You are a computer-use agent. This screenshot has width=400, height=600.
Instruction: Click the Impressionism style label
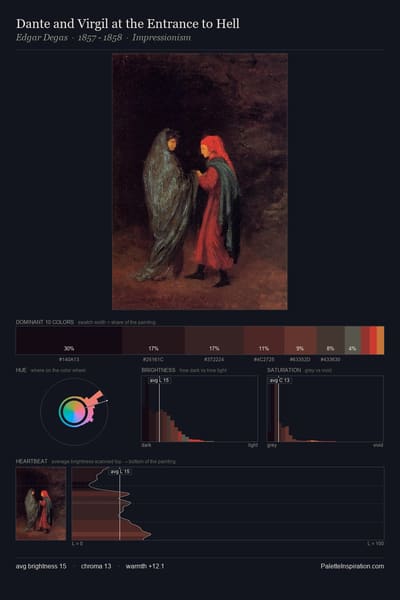162,38
